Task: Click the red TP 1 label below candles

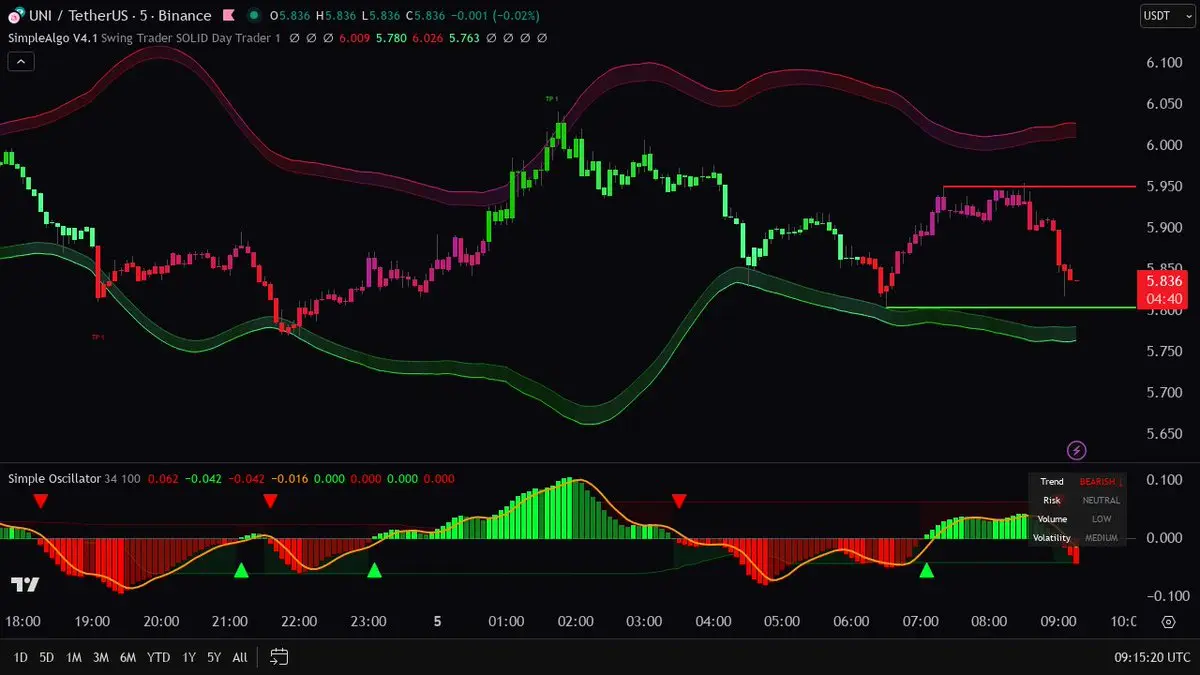Action: pos(98,337)
